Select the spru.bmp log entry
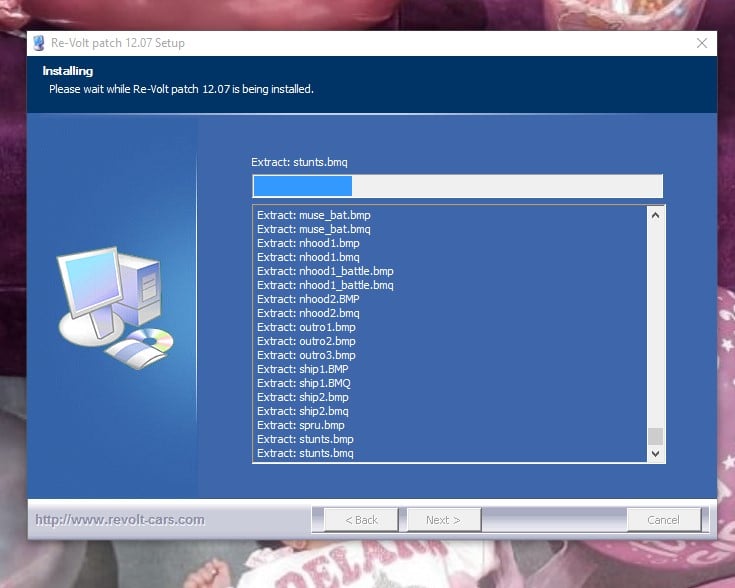 coord(301,425)
